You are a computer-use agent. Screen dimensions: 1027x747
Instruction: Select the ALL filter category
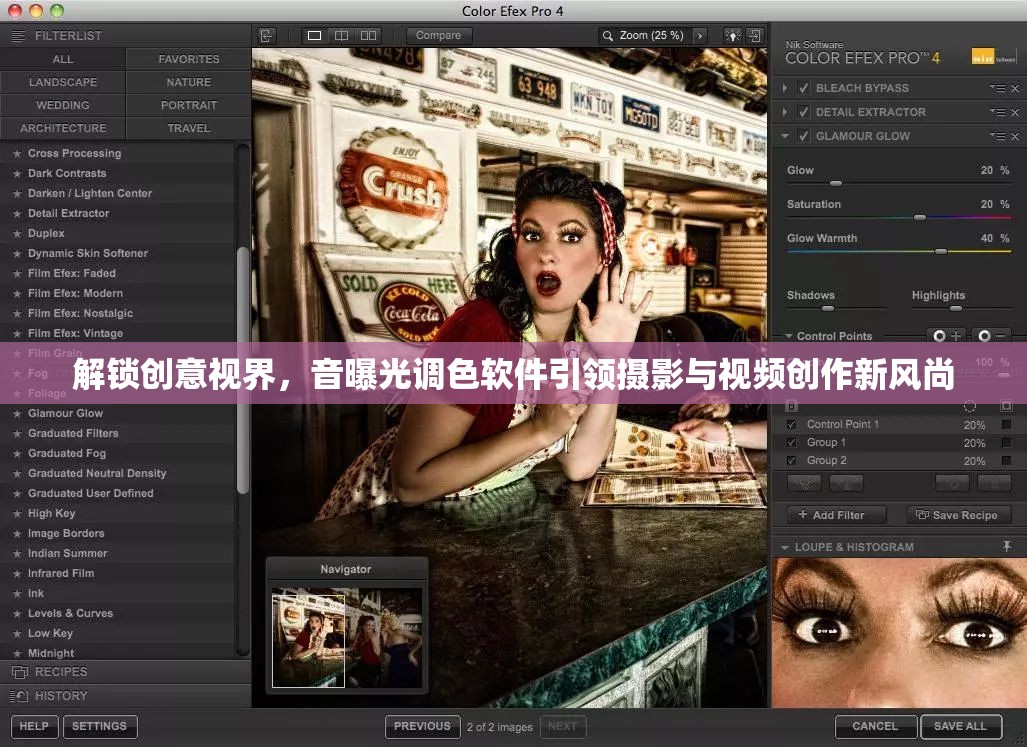[x=63, y=59]
